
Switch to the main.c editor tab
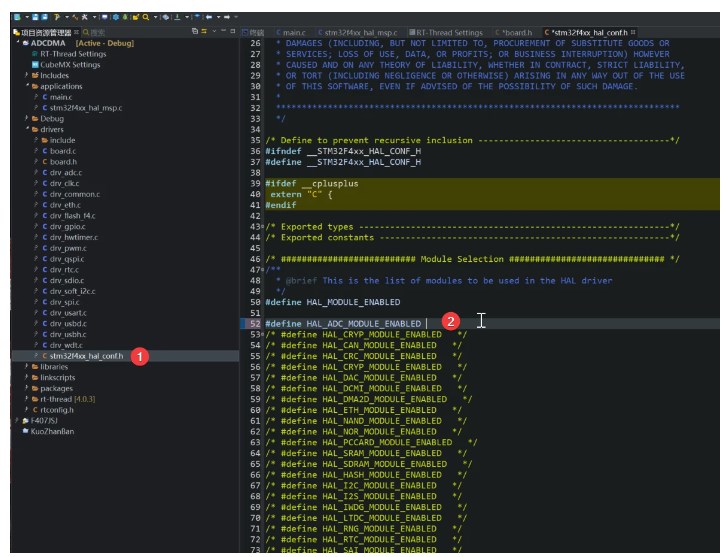pos(295,32)
